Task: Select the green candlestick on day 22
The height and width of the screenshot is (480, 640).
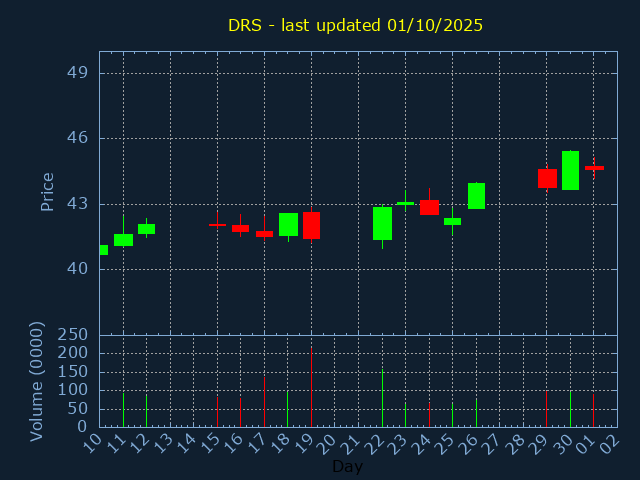Action: 382,223
